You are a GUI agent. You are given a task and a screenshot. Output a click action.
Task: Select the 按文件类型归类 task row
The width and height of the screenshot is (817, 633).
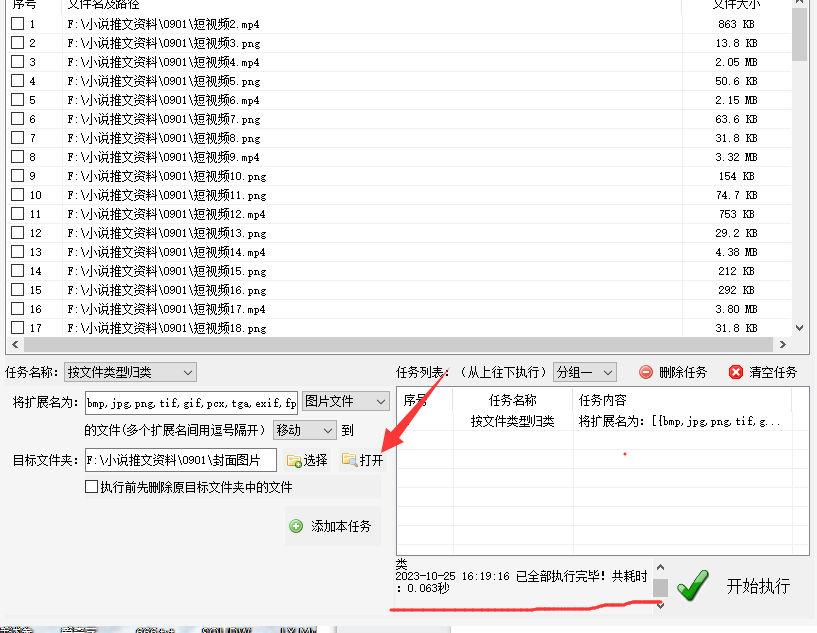[594, 421]
